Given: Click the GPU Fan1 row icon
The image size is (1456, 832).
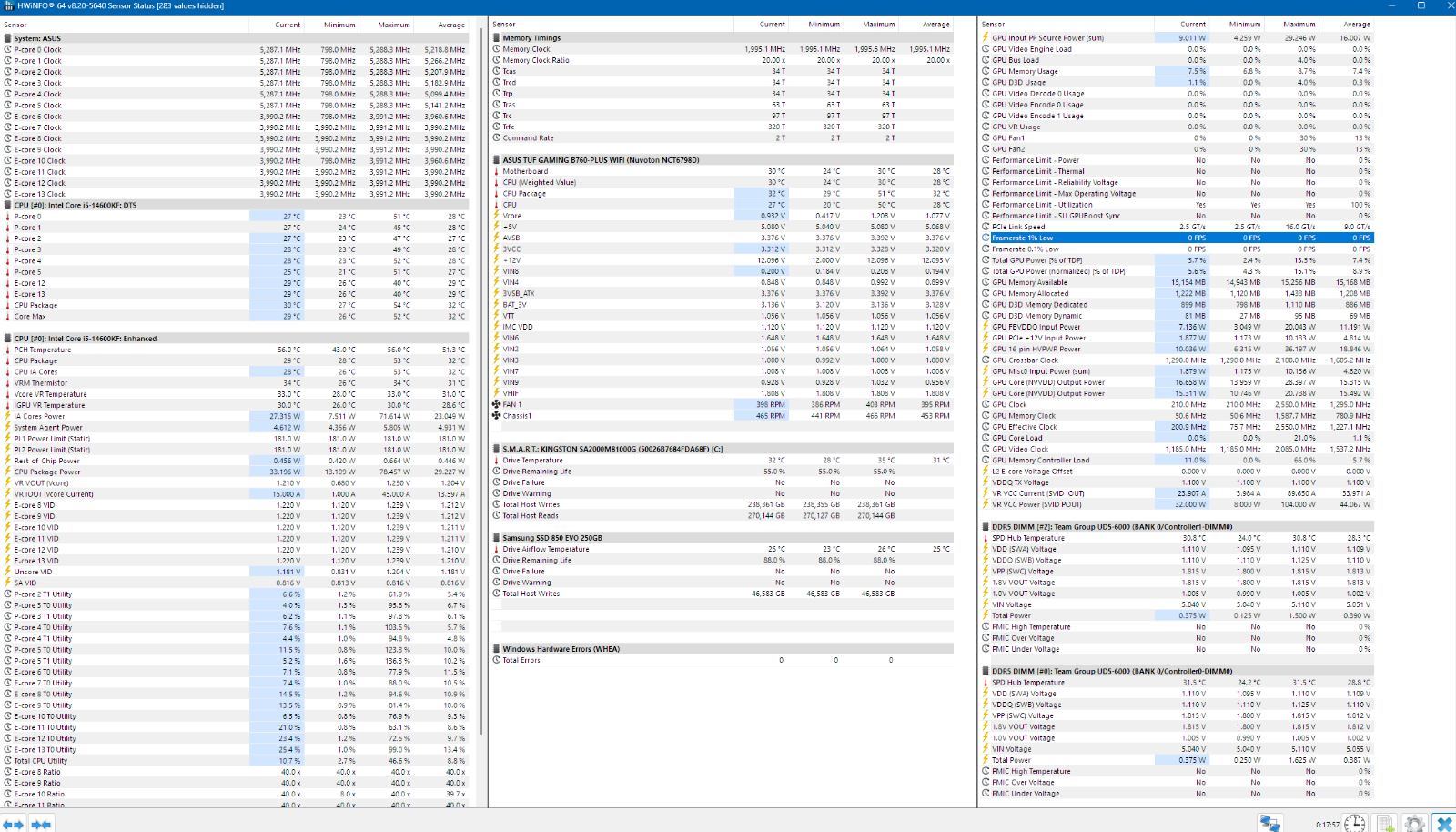Looking at the screenshot, I should pos(986,138).
